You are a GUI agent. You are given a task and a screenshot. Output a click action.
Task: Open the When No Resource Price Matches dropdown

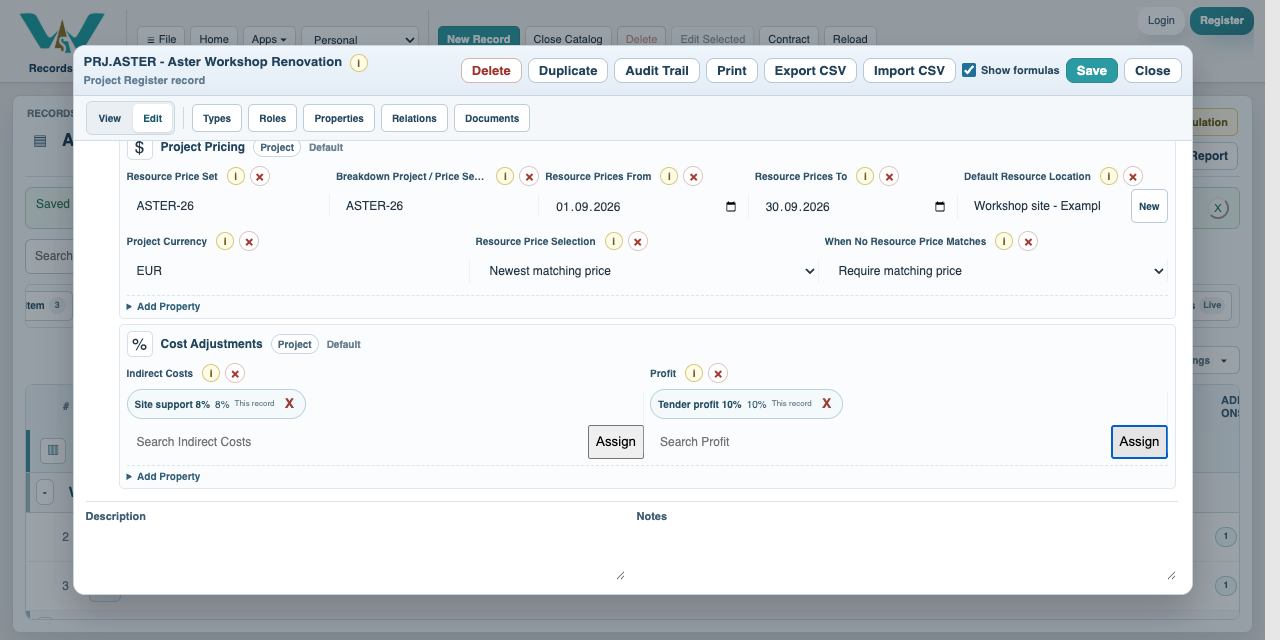point(999,271)
